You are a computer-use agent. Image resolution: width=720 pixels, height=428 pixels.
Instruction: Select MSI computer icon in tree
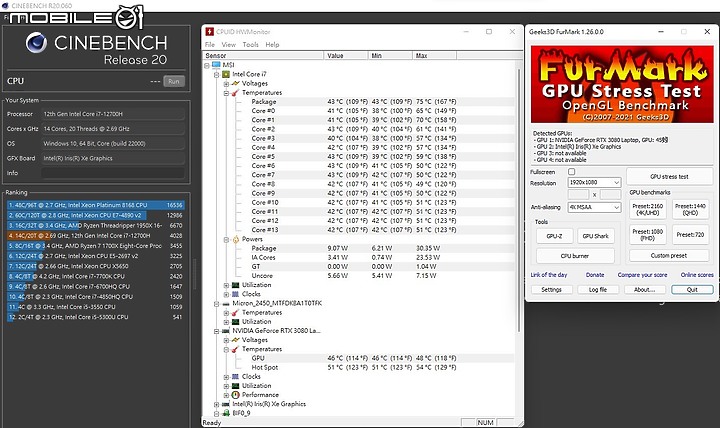coord(216,65)
